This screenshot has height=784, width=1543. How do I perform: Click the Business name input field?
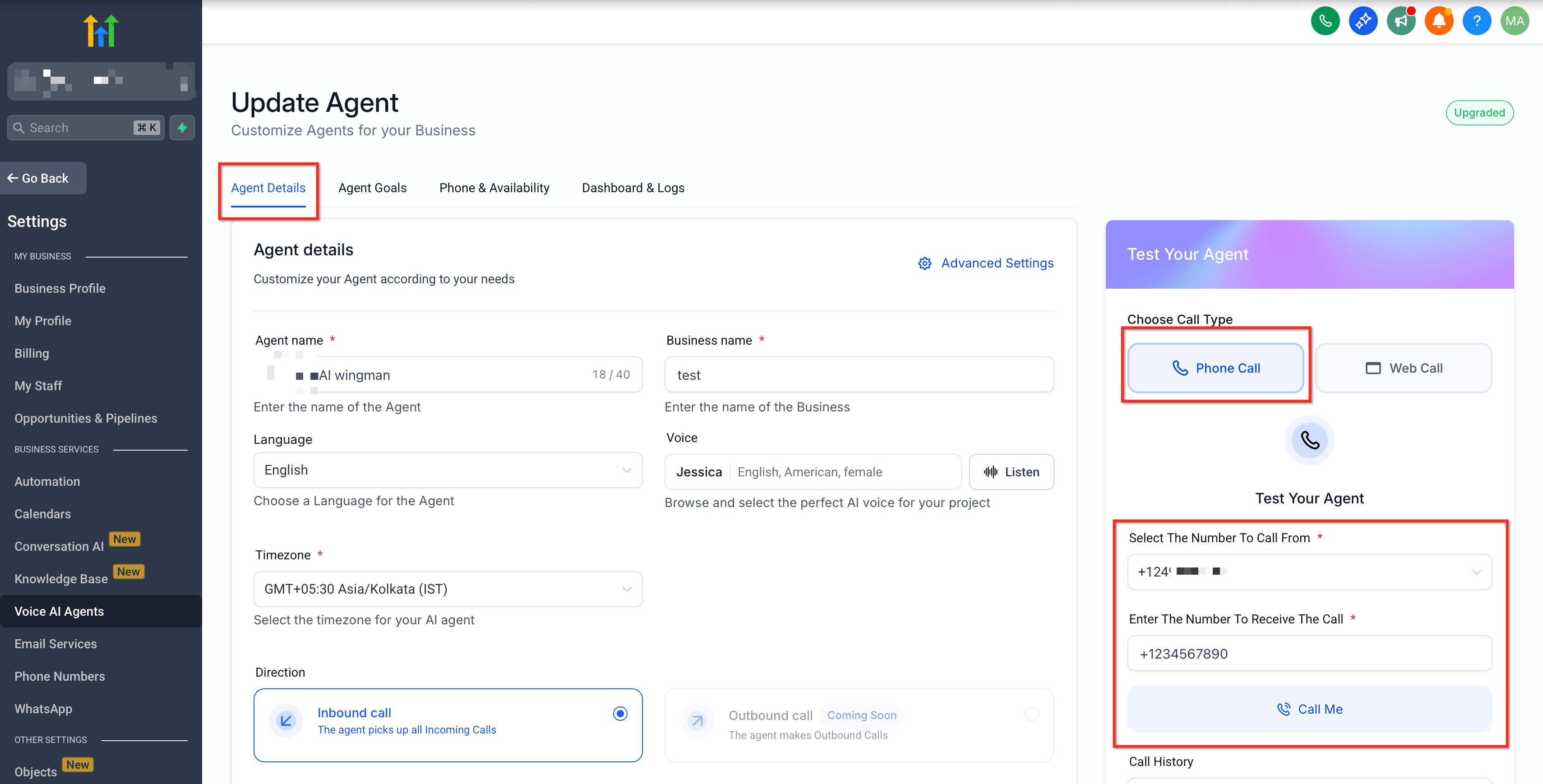click(859, 375)
